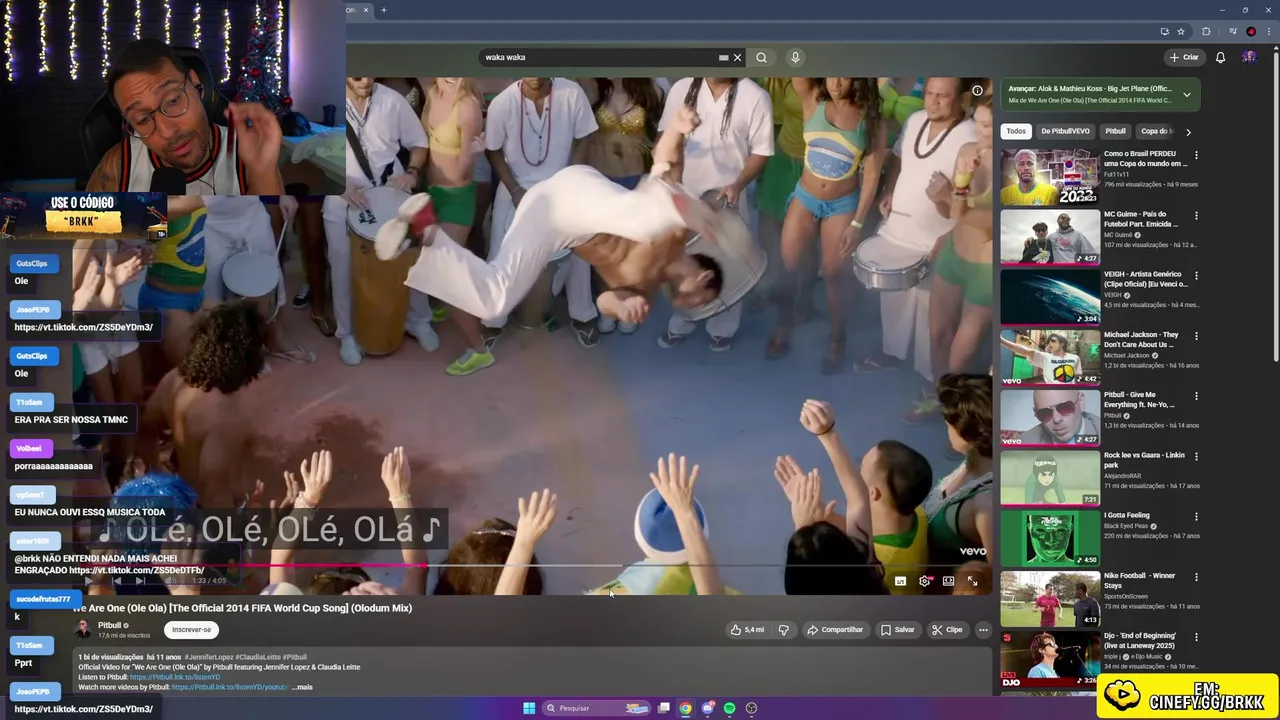Open a new Chrome tab
Screen dimensions: 1280x720
tap(383, 10)
